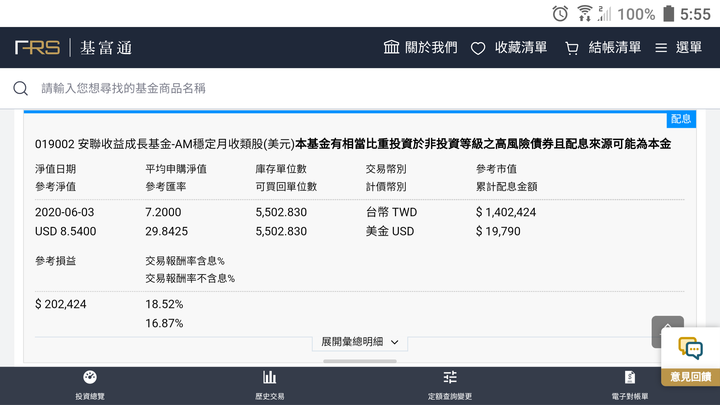The height and width of the screenshot is (405, 720).
Task: Select the 交易報酬率不含息% header
Action: coord(190,278)
